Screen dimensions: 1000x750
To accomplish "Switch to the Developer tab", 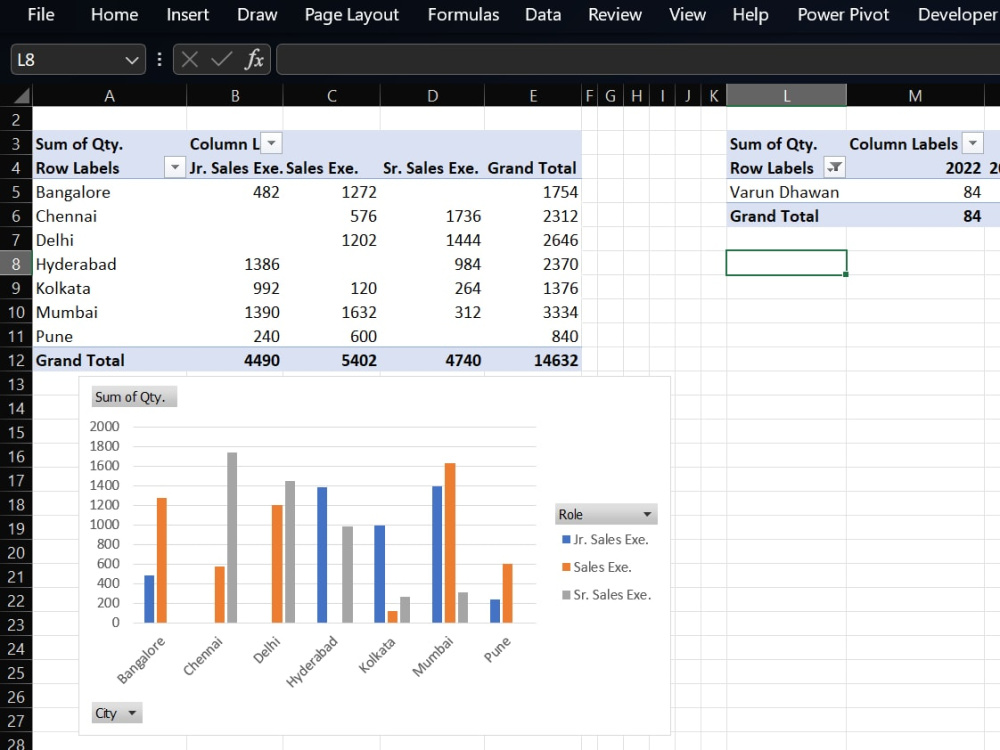I will pyautogui.click(x=958, y=15).
